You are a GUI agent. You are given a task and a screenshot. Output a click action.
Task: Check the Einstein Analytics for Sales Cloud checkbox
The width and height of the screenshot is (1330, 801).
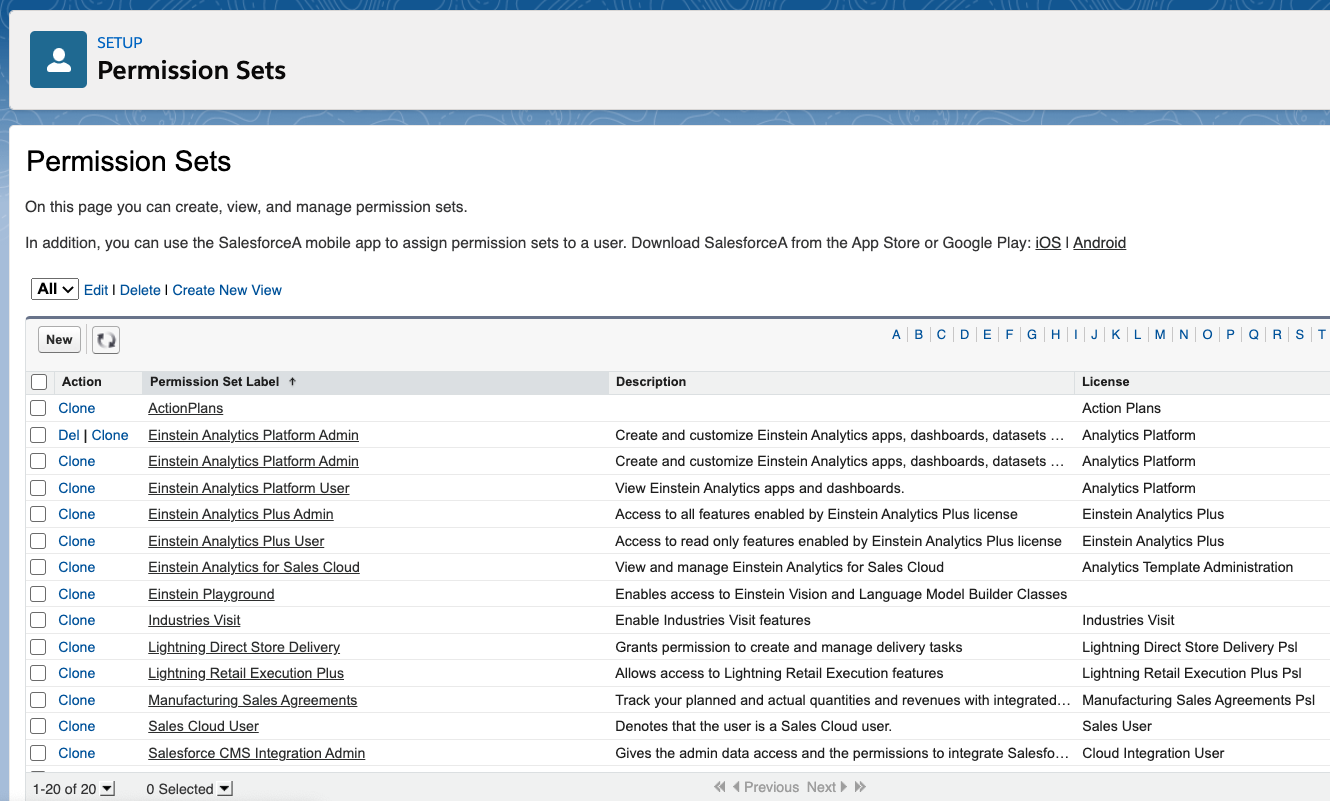point(38,567)
